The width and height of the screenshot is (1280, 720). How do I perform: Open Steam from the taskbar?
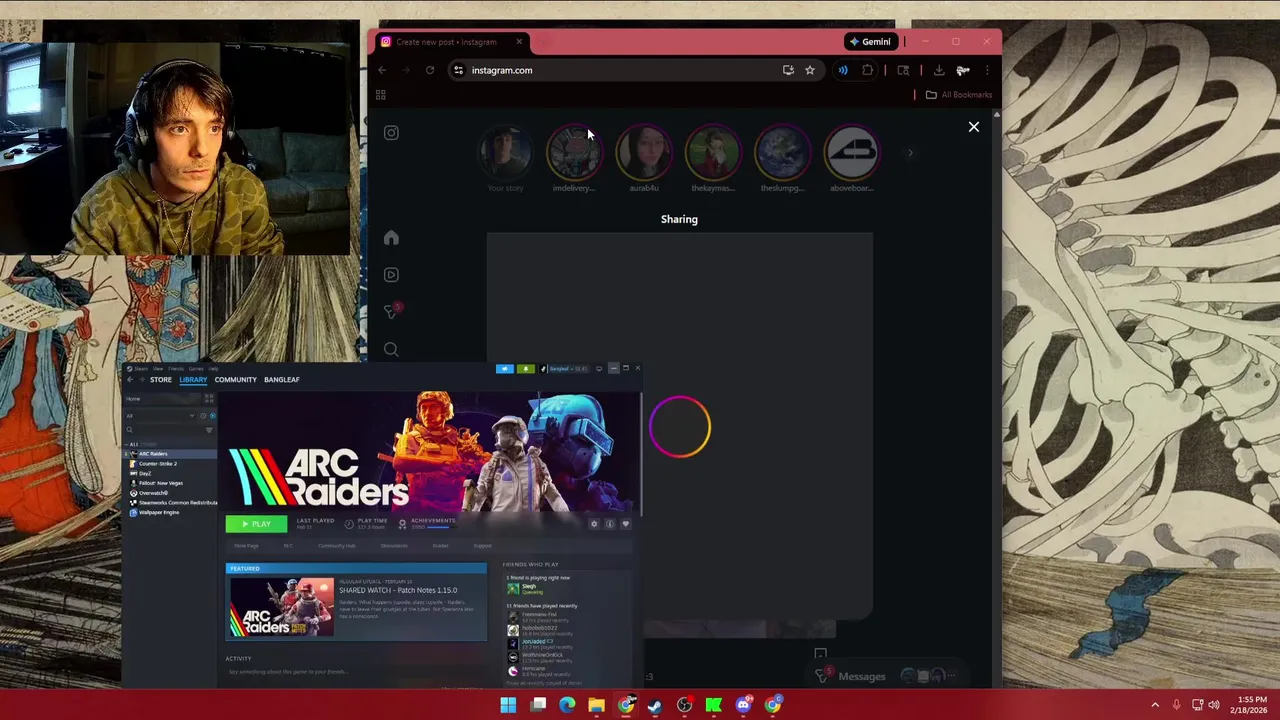click(x=655, y=705)
